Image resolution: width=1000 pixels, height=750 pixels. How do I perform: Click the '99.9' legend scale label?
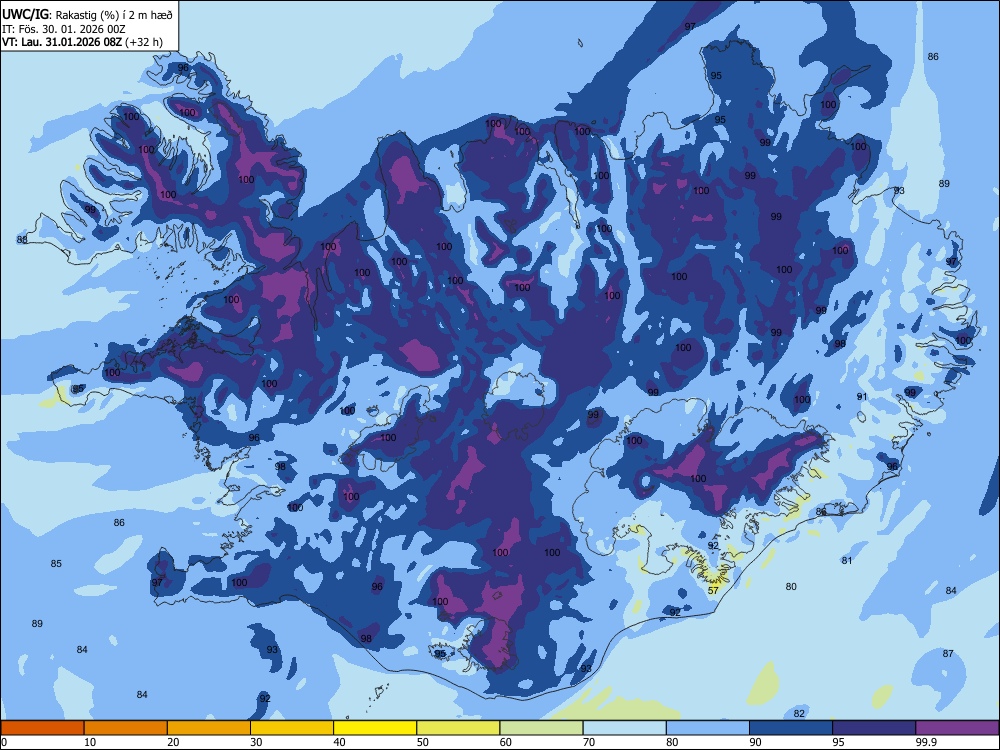coord(925,742)
